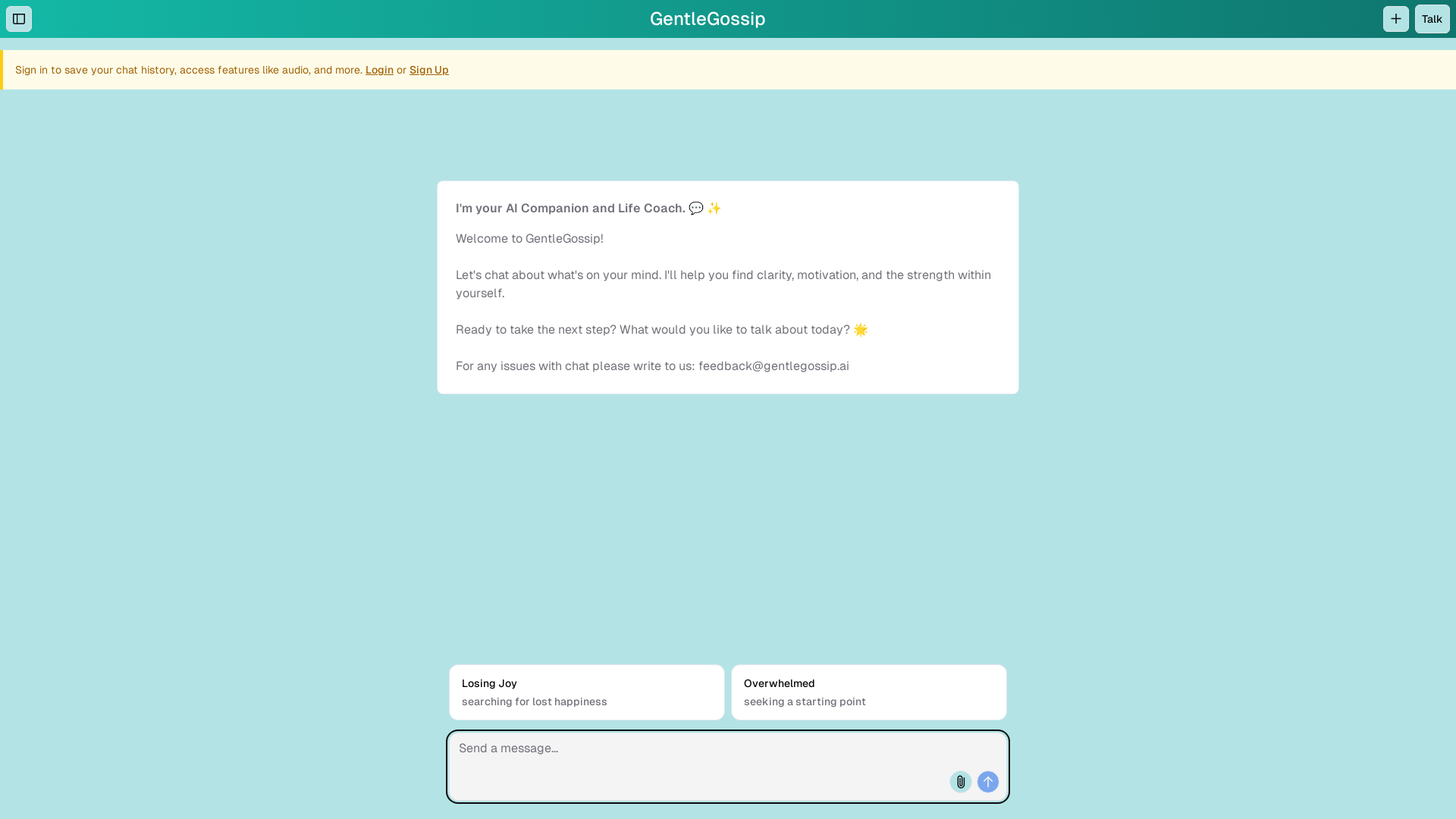Click the GentleGossip title
Viewport: 1456px width, 819px height.
tap(708, 19)
